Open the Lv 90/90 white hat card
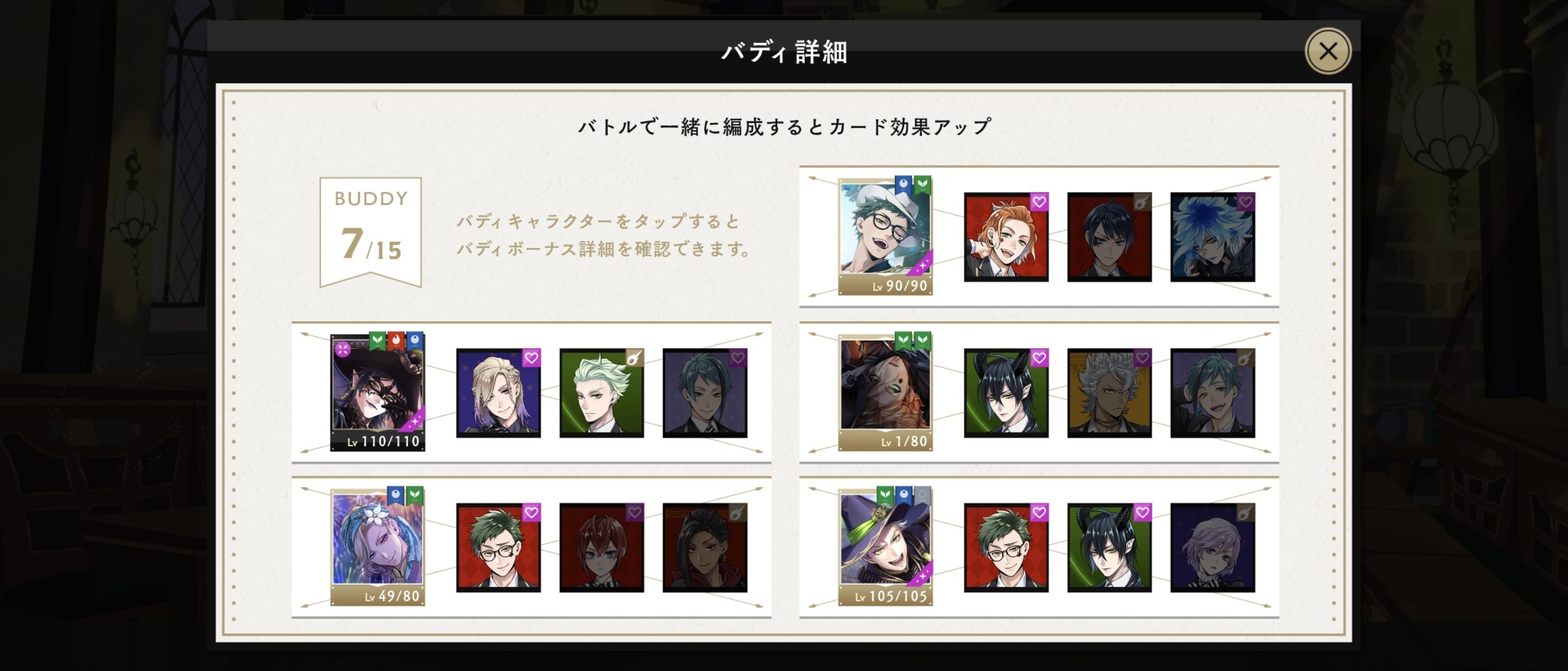 886,236
